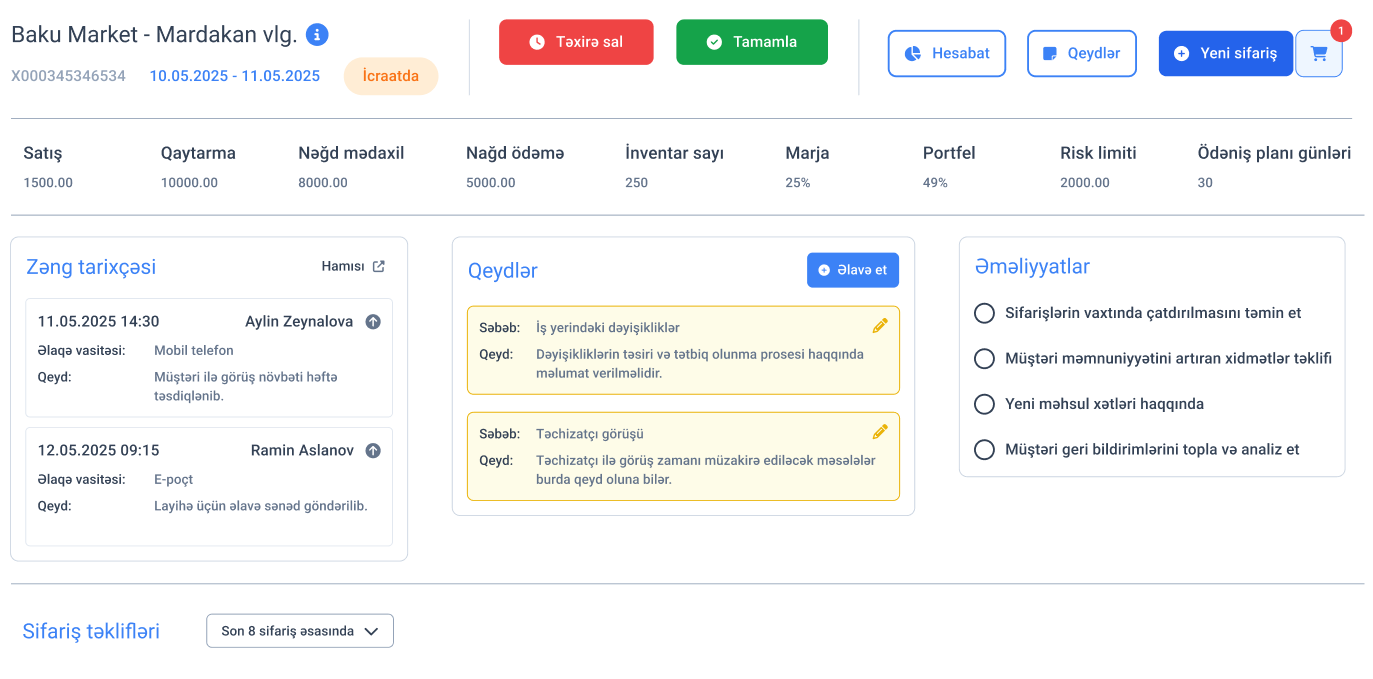
Task: Click the 'Baku Market - Mardakan vlg.' title
Action: click(x=154, y=35)
